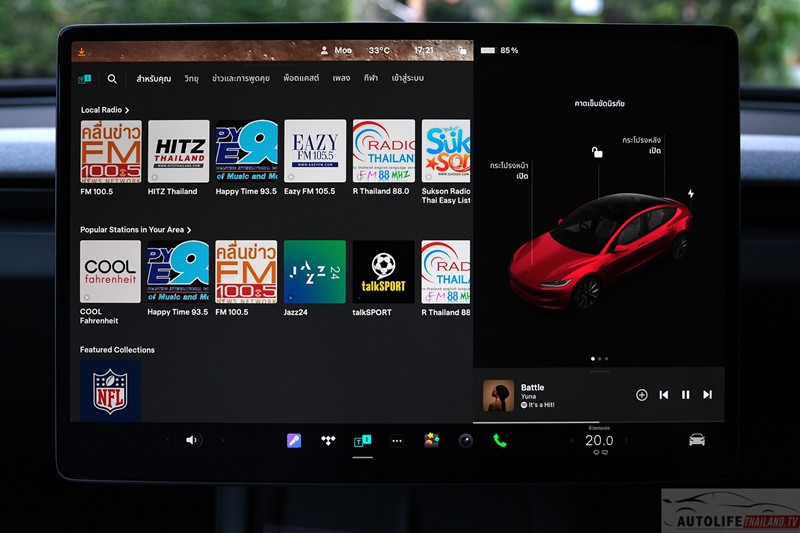Open the TuneIn app in the bottom dock

tap(362, 440)
